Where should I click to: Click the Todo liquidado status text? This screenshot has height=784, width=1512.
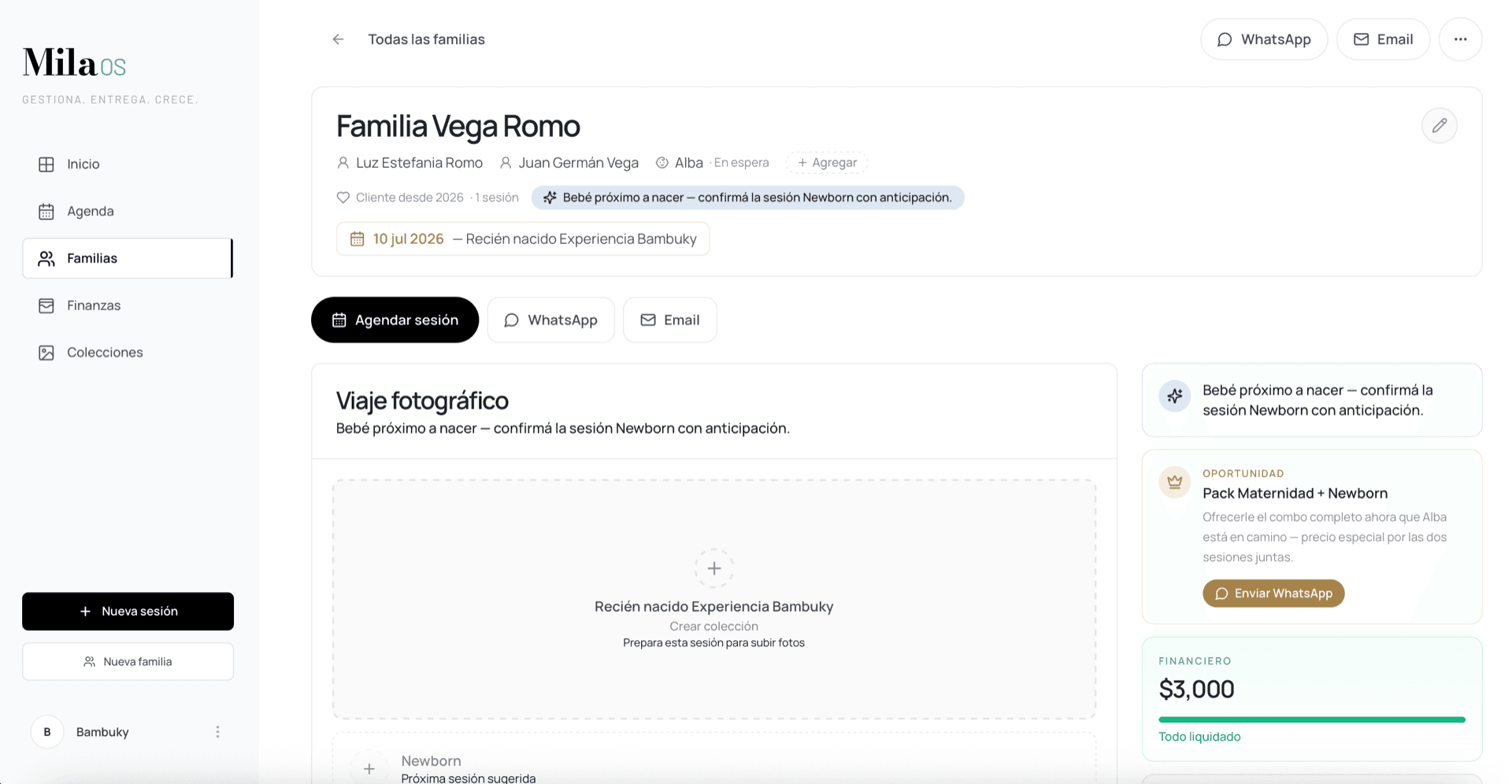(x=1199, y=737)
